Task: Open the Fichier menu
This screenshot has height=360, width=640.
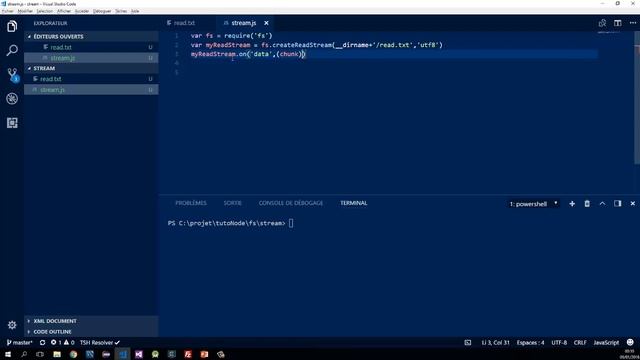Action: click(8, 11)
